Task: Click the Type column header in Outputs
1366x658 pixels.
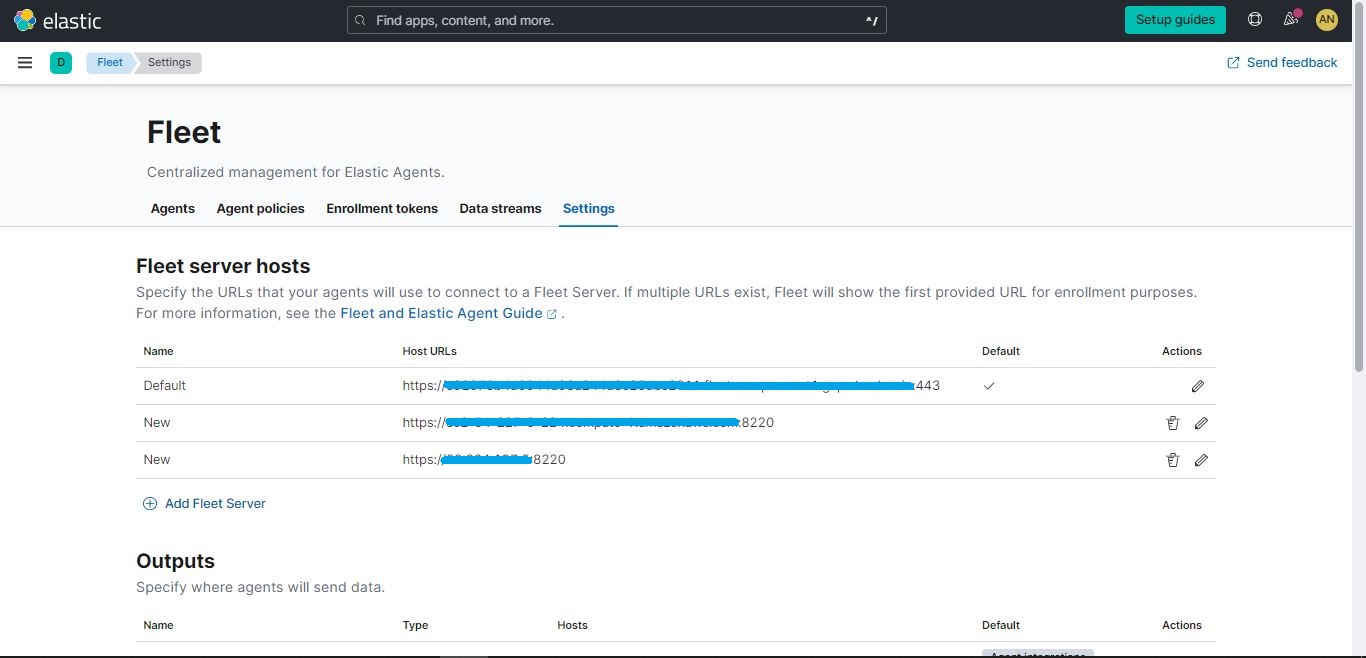Action: click(x=415, y=625)
